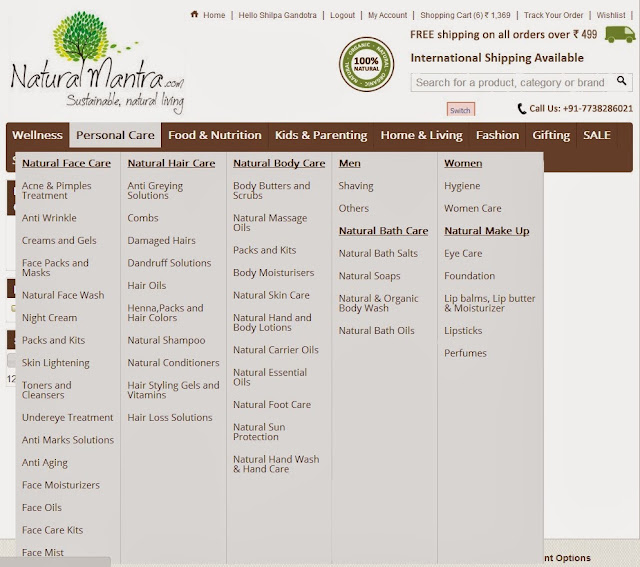Select Face Packs and Masks

click(55, 268)
